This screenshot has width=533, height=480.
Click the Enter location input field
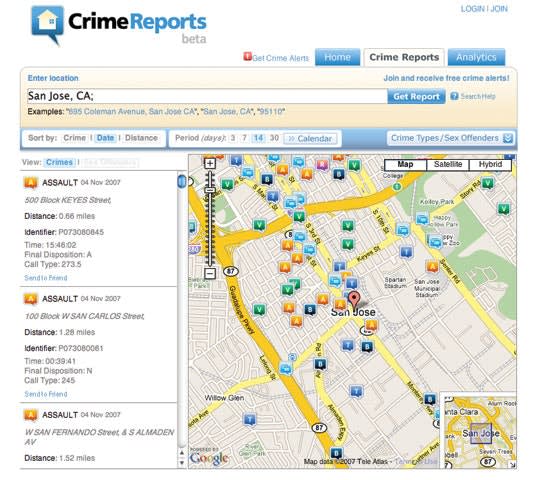[x=207, y=96]
